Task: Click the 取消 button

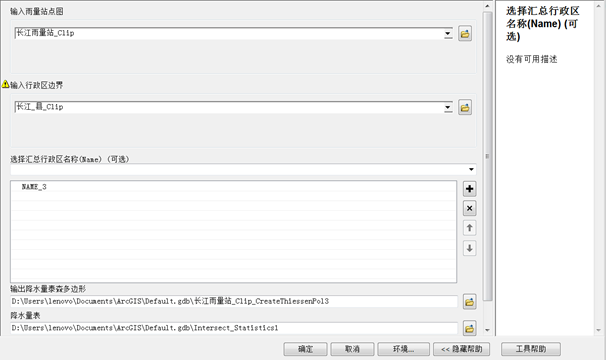Action: pyautogui.click(x=352, y=349)
